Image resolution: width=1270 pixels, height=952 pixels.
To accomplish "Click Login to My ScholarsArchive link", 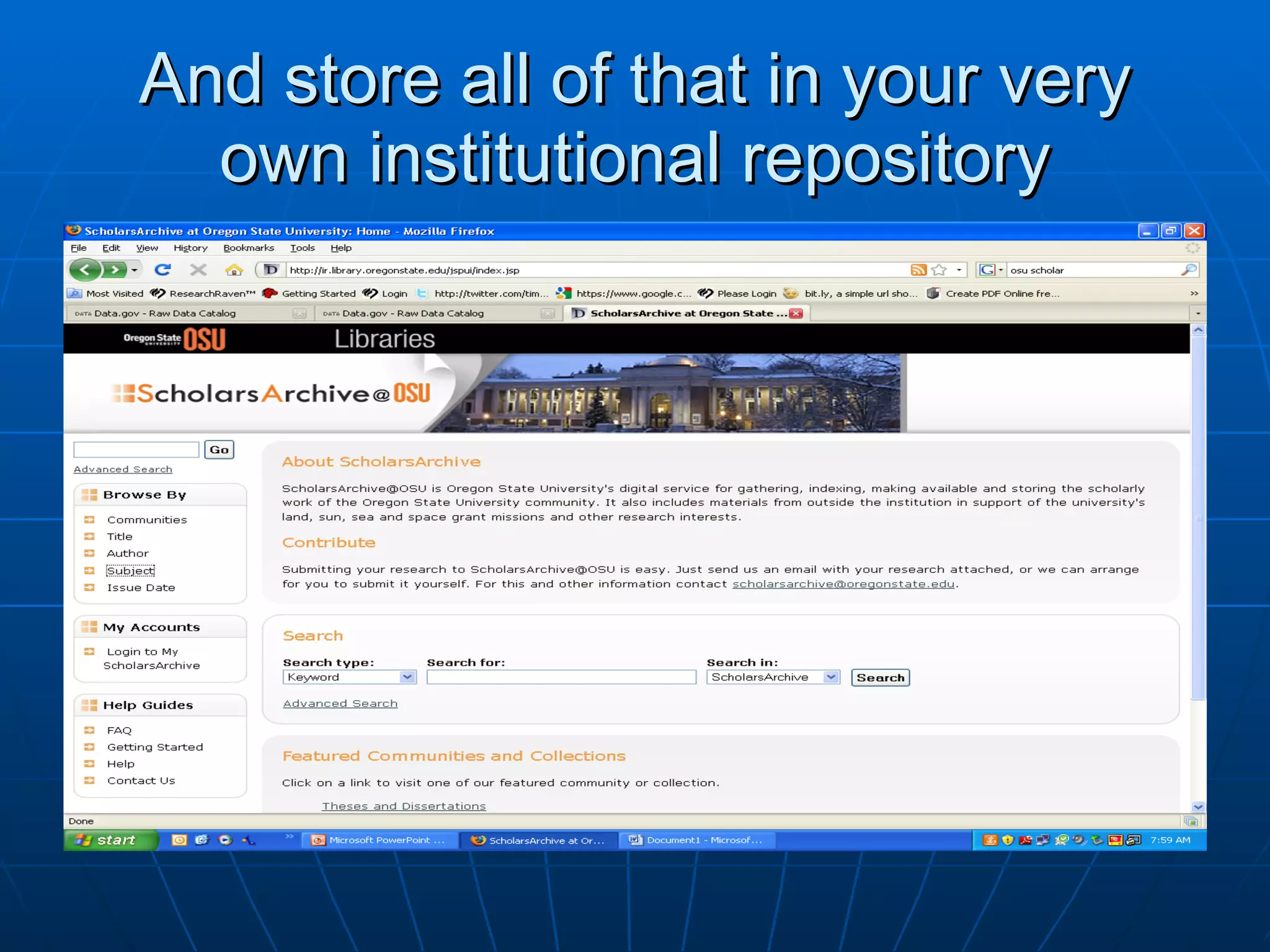I will point(151,658).
